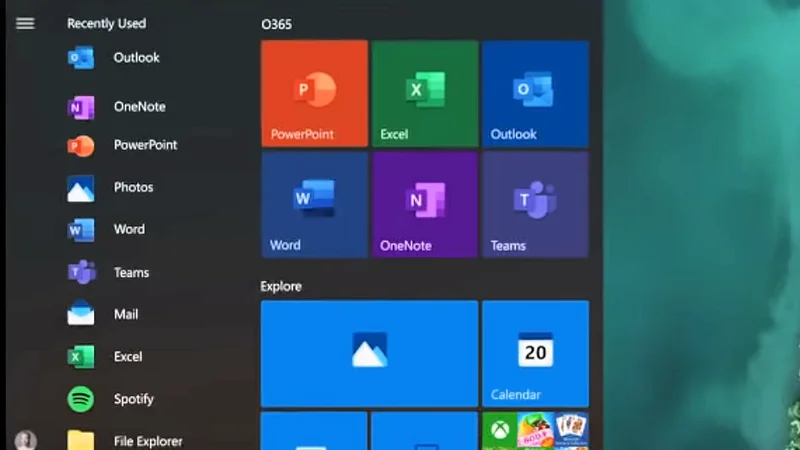Launch Excel from Recently Used list
Screen dimensions: 800x450
coord(105,357)
